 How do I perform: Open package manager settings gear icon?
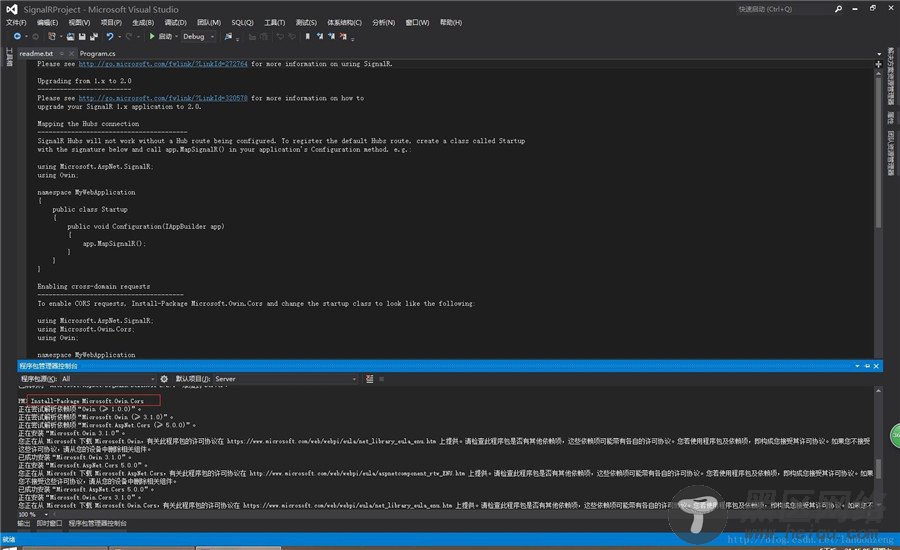coord(164,379)
